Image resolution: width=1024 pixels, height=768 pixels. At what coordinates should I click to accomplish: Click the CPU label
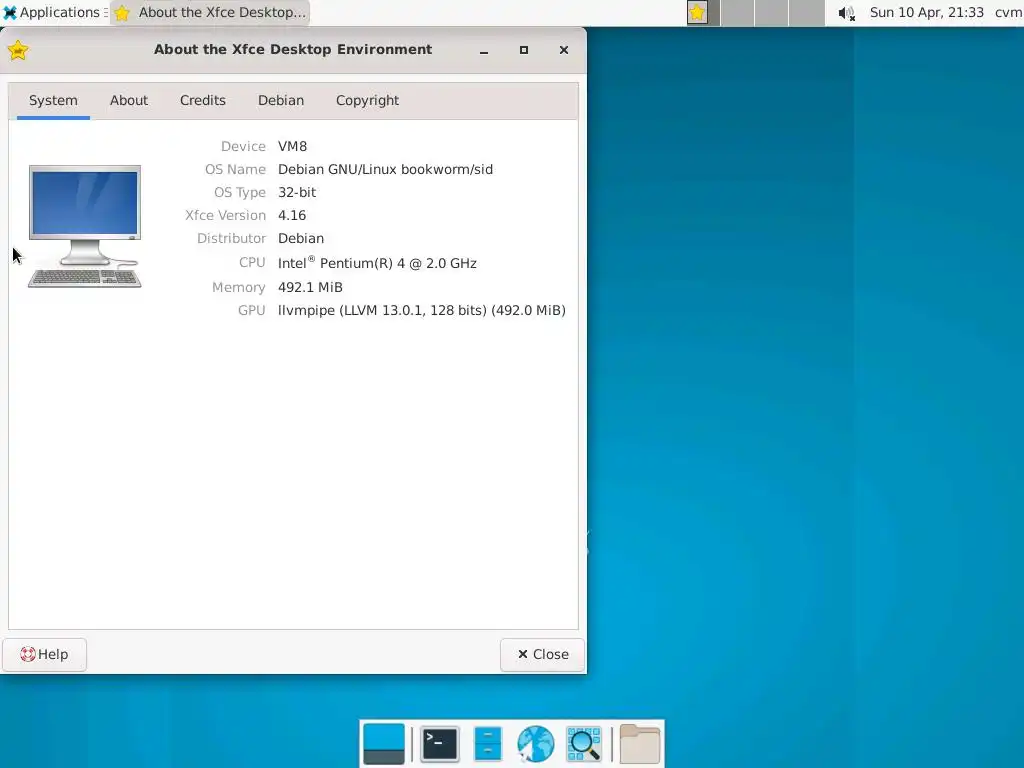252,263
